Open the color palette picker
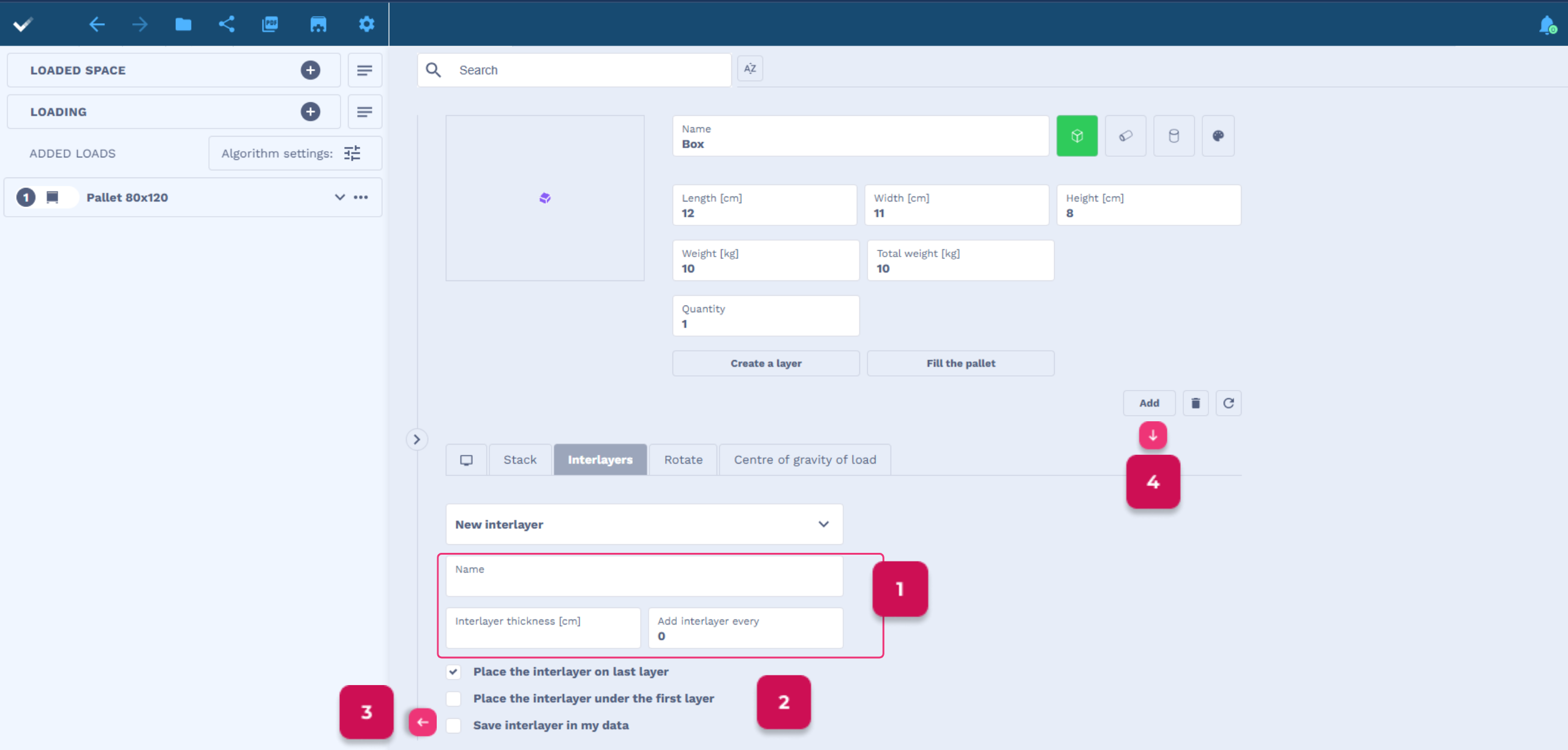1568x750 pixels. pos(1218,136)
